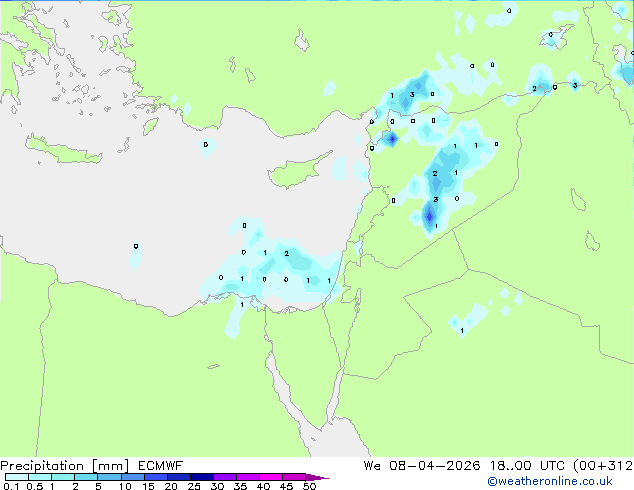
Task: Click the 0.1–0.5 mm legend color swatch
Action: click(x=17, y=477)
